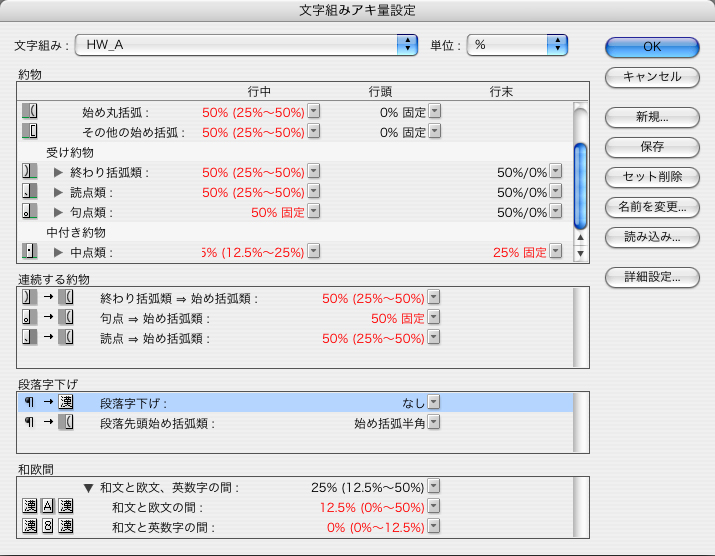Click the pilcrow icon in 段落先頭始め括弧類 row
This screenshot has height=556, width=715.
[30, 422]
